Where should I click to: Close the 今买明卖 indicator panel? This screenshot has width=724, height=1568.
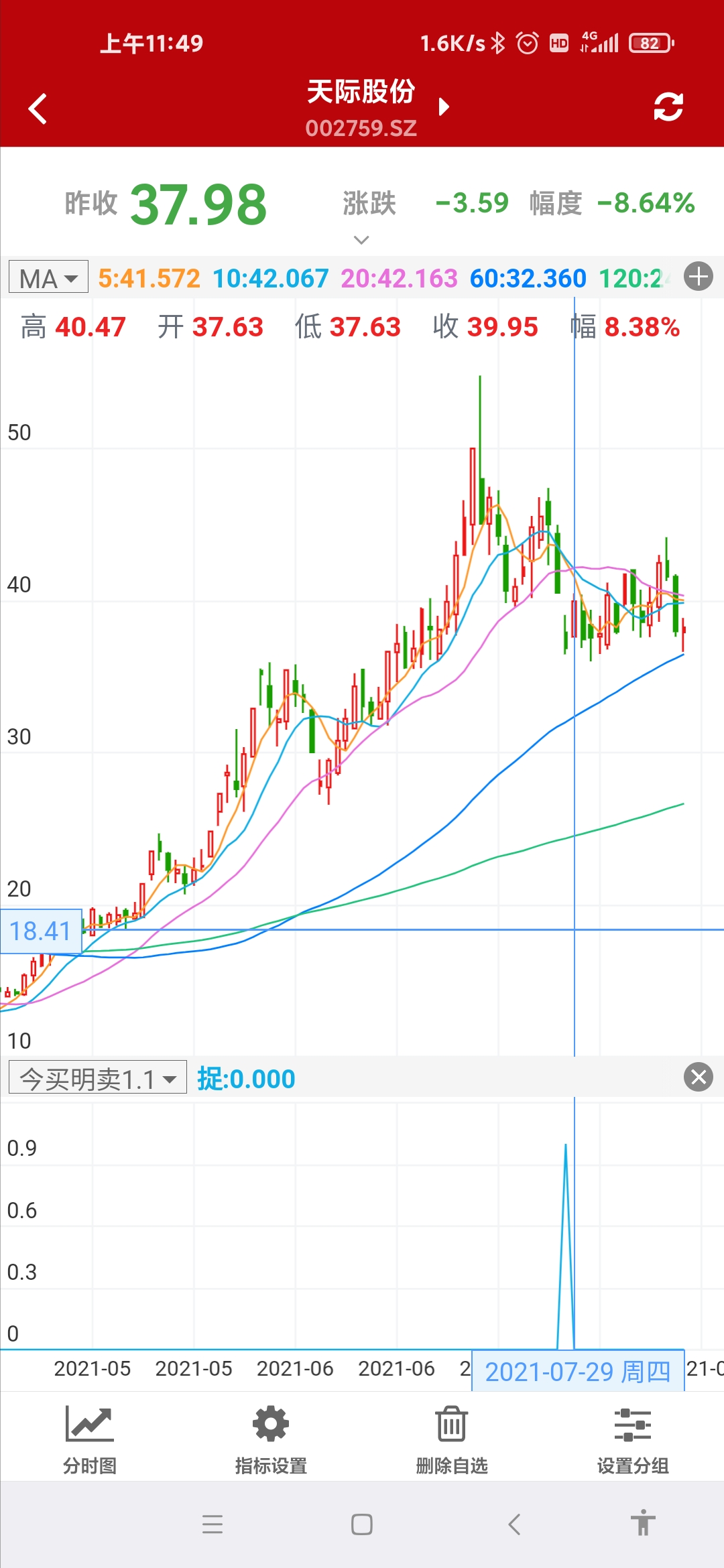click(x=698, y=1077)
